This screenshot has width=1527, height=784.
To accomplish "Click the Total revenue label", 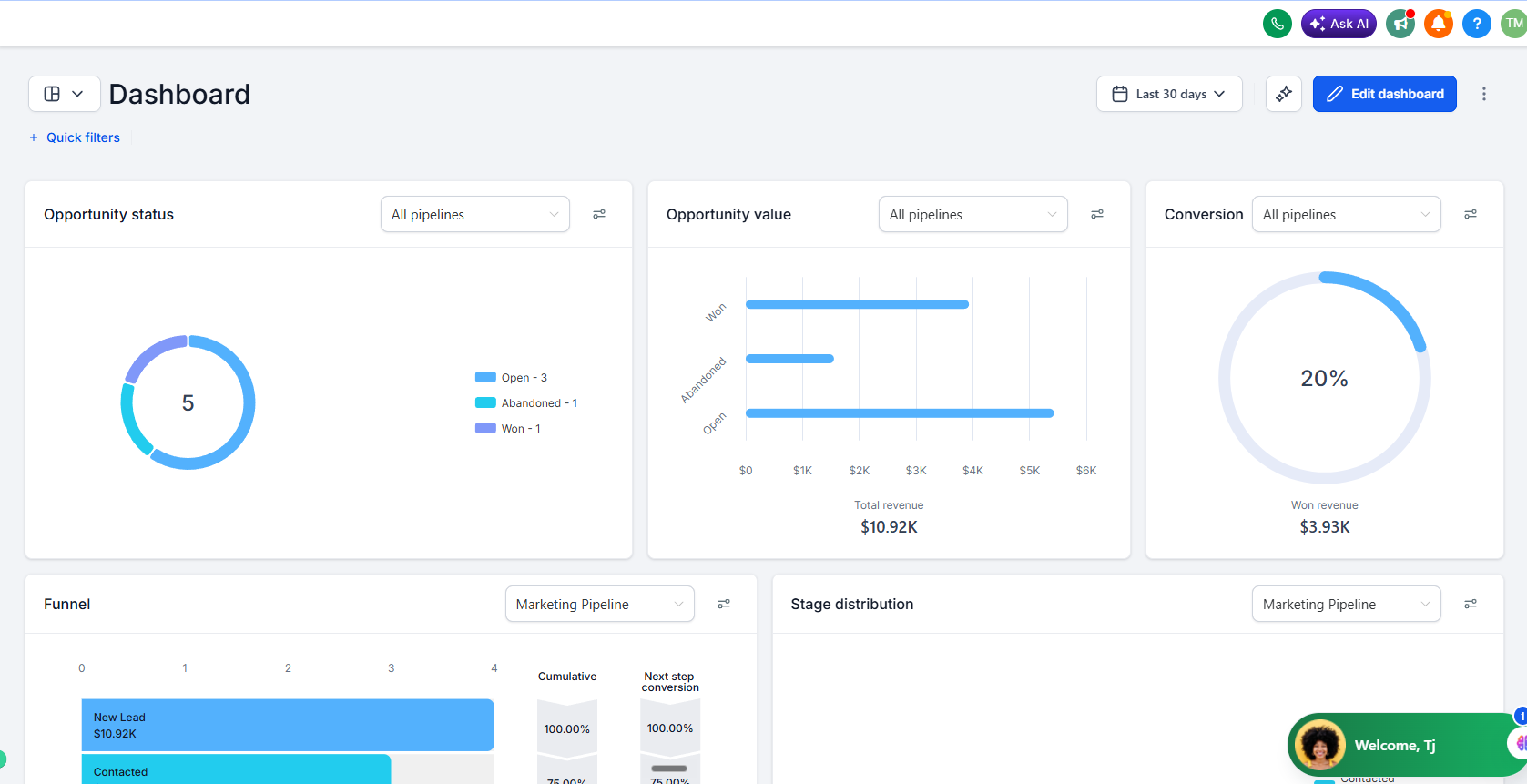I will click(x=889, y=505).
